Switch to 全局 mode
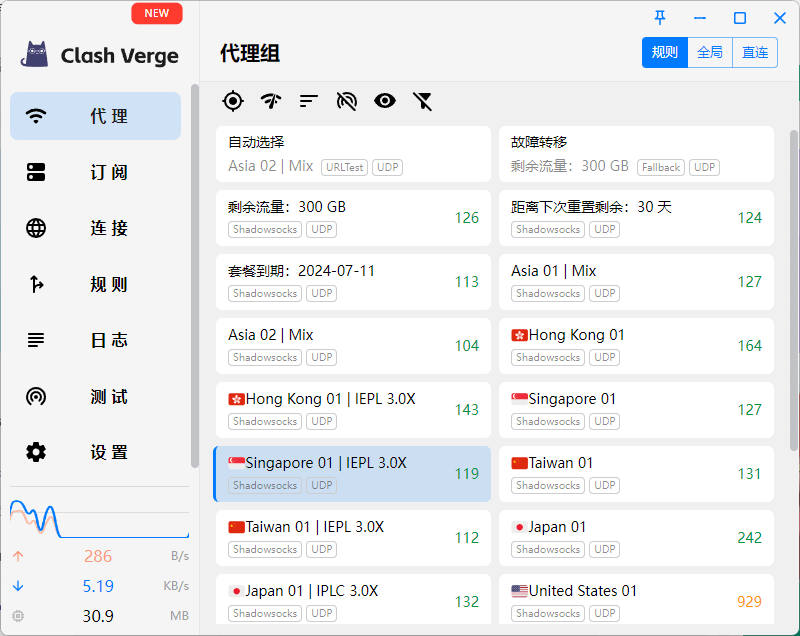800x636 pixels. (x=710, y=53)
